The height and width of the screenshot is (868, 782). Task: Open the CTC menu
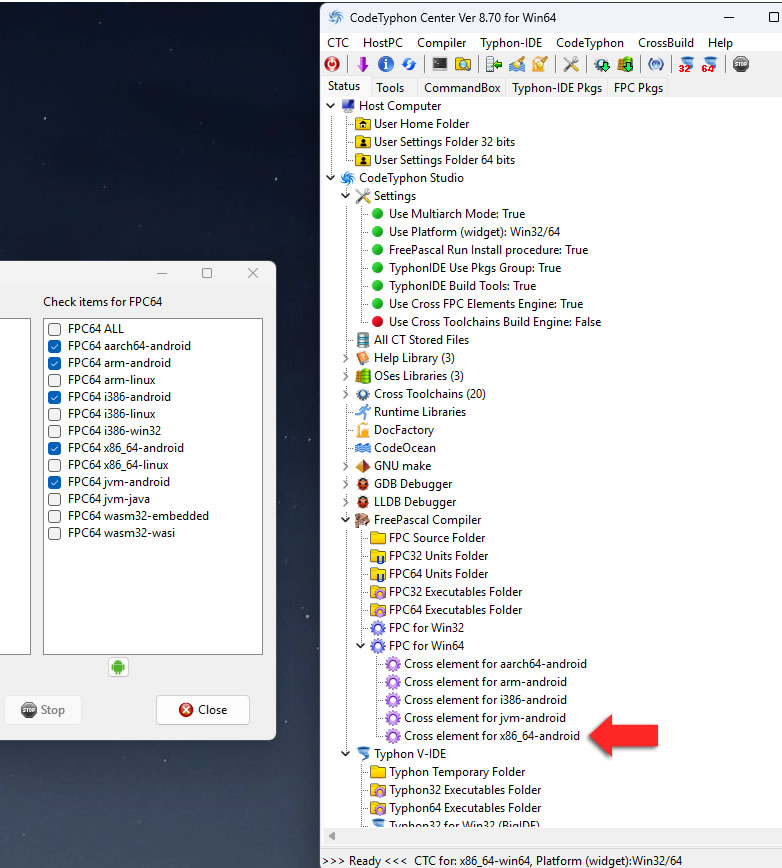tap(338, 43)
